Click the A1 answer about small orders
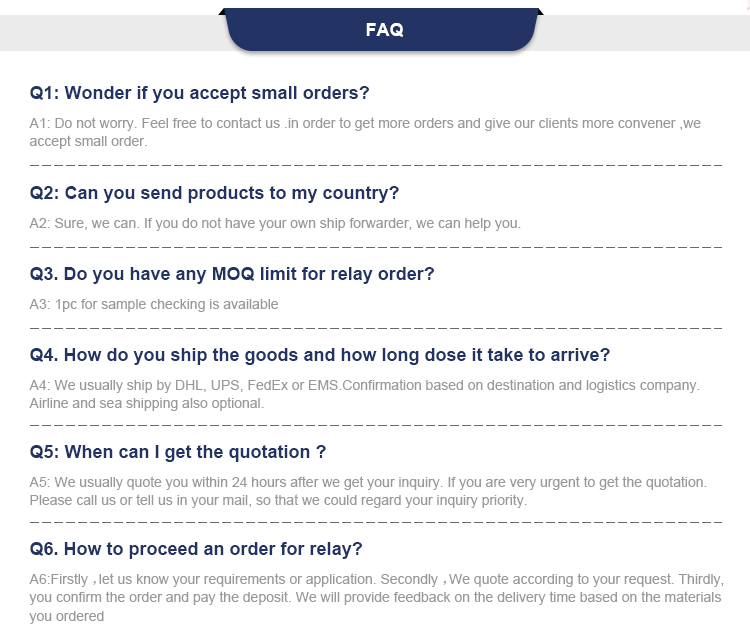This screenshot has width=750, height=643. click(365, 132)
